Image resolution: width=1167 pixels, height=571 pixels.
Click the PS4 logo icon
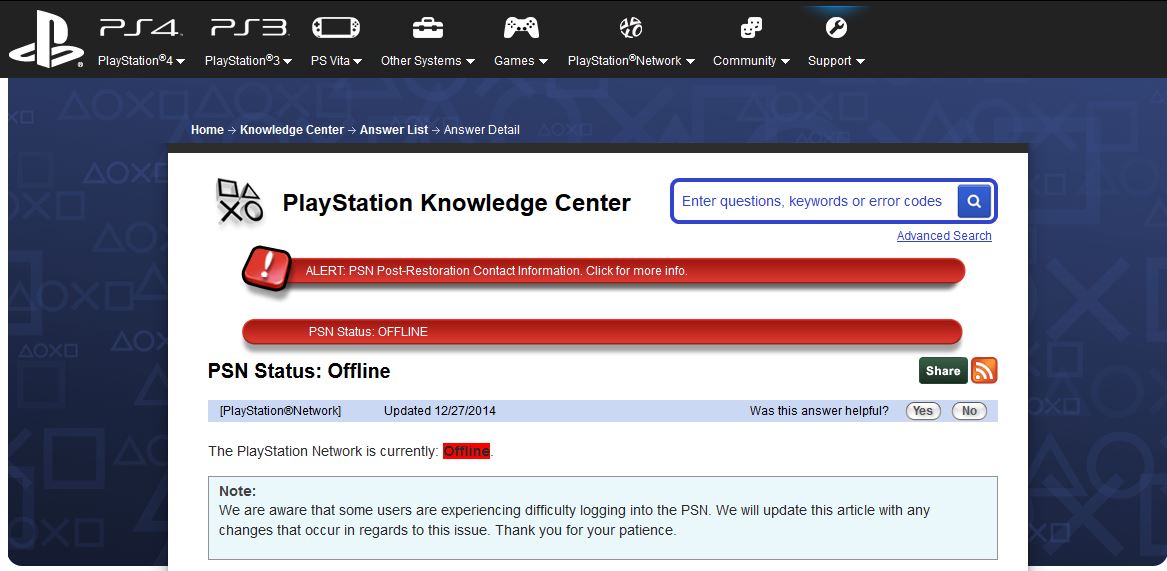point(140,28)
